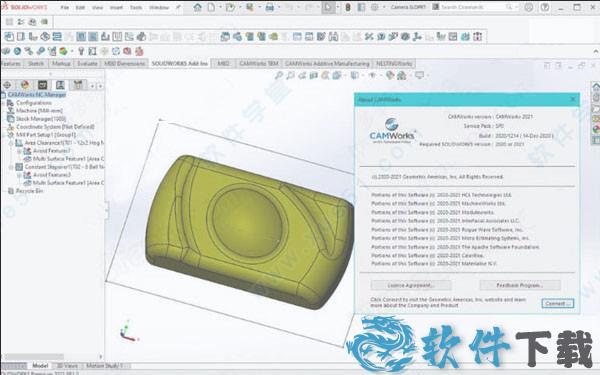This screenshot has width=600, height=375.
Task: Click the View Settings monitor icon
Action: point(419,75)
